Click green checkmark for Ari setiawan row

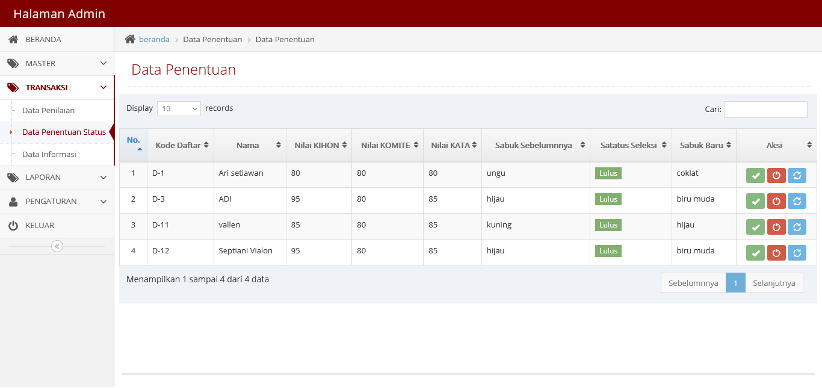tap(755, 176)
